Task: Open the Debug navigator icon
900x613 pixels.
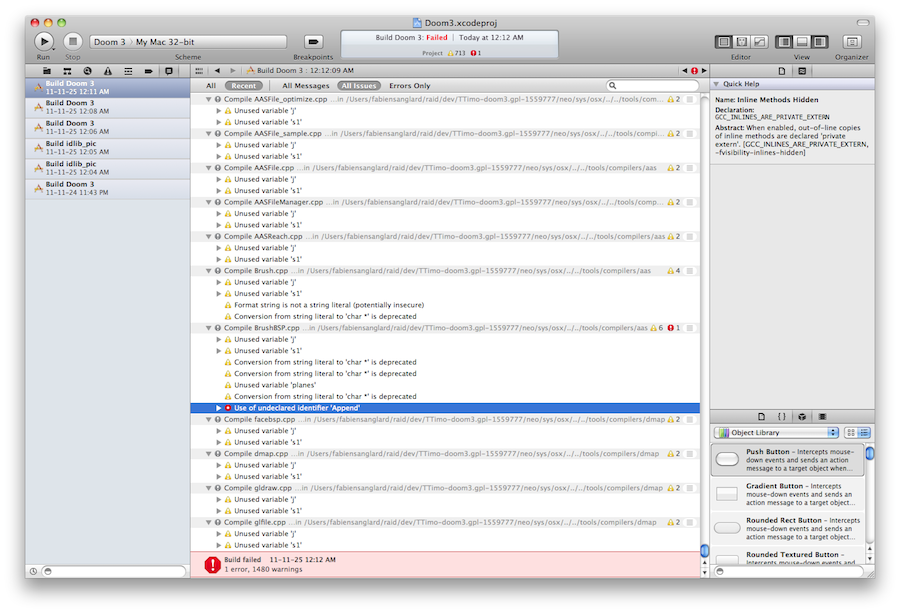Action: coord(128,71)
